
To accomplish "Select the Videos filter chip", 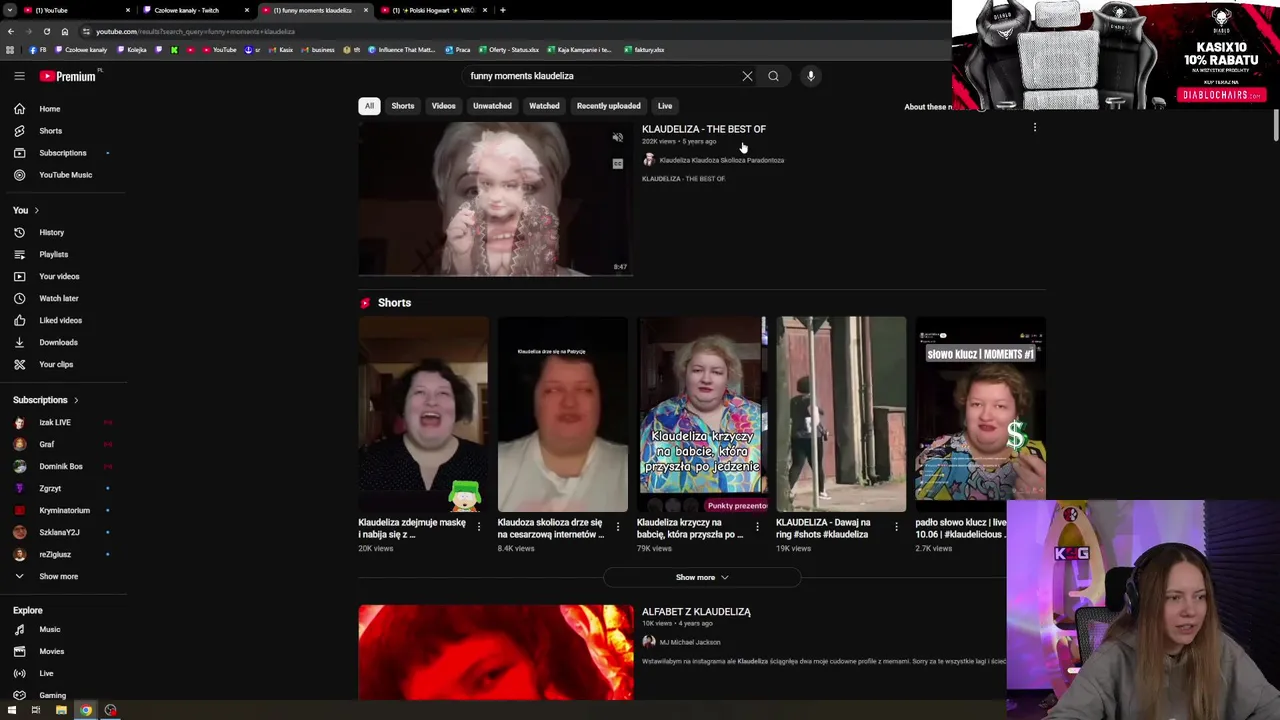I will pos(443,106).
